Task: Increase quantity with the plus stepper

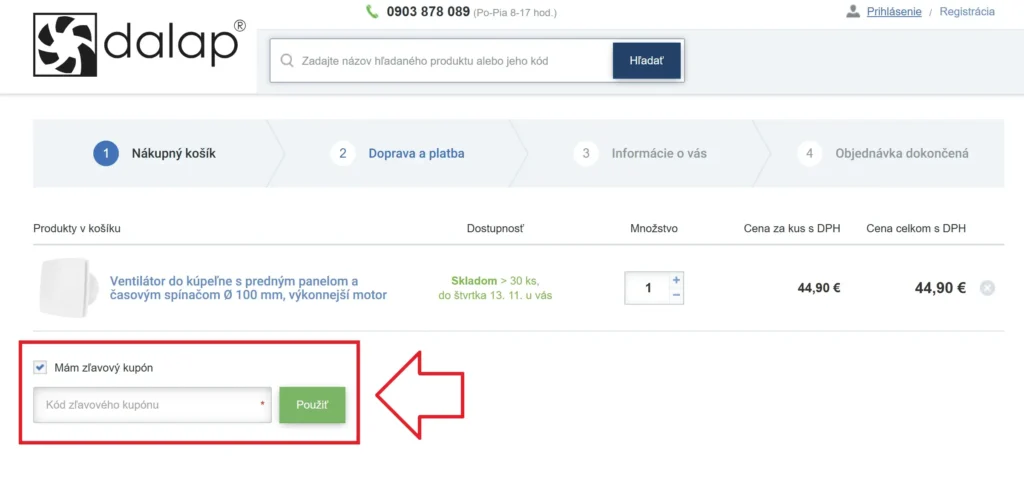Action: pyautogui.click(x=677, y=280)
